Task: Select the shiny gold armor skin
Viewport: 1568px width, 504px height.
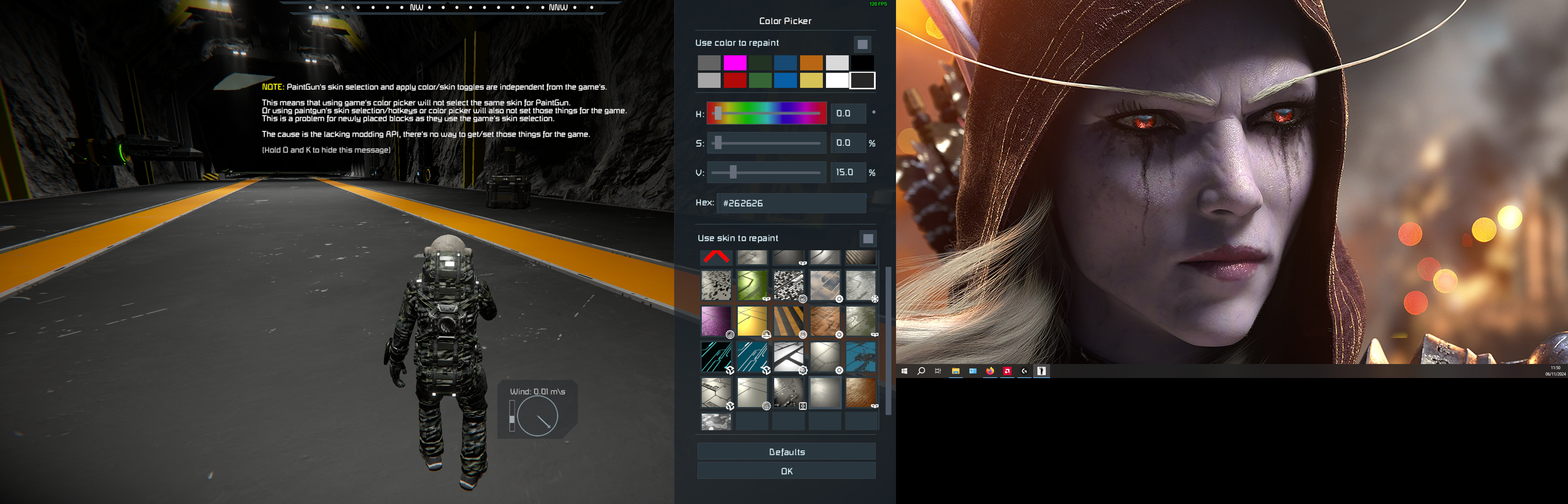Action: 752,321
